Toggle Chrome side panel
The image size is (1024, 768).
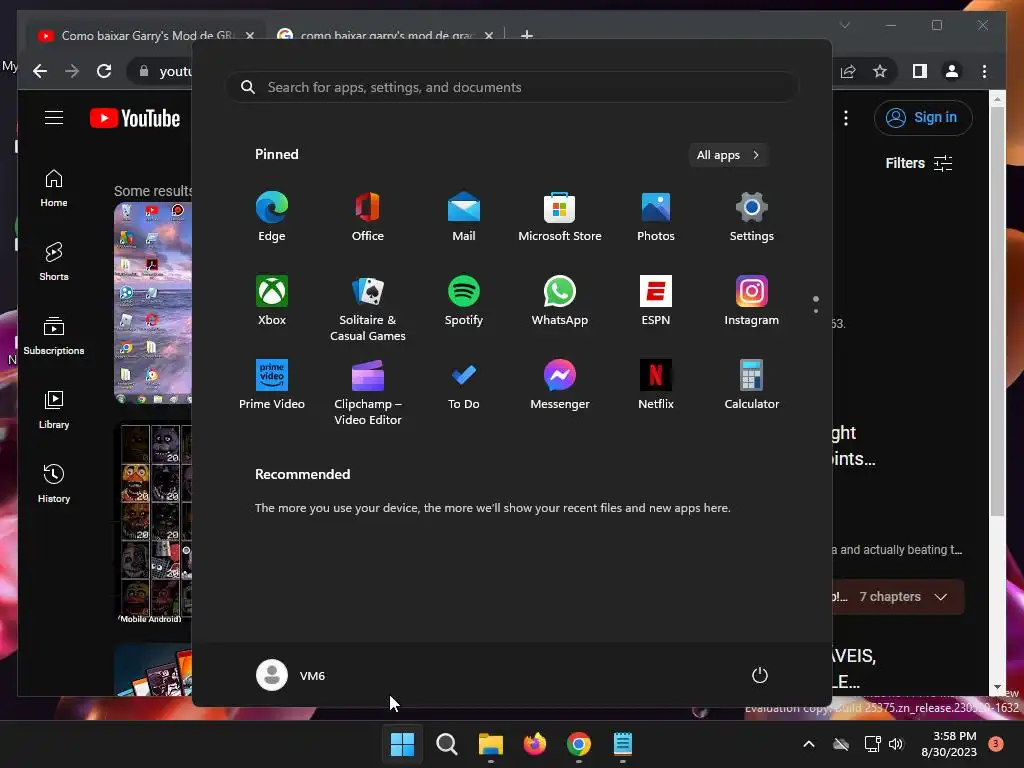click(x=920, y=71)
